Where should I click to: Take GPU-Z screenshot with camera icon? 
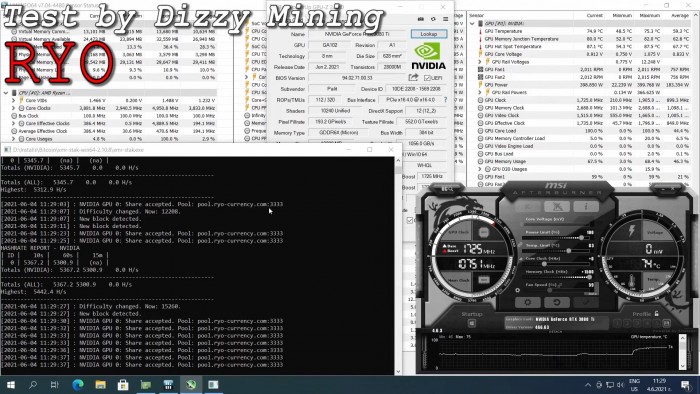click(x=421, y=19)
